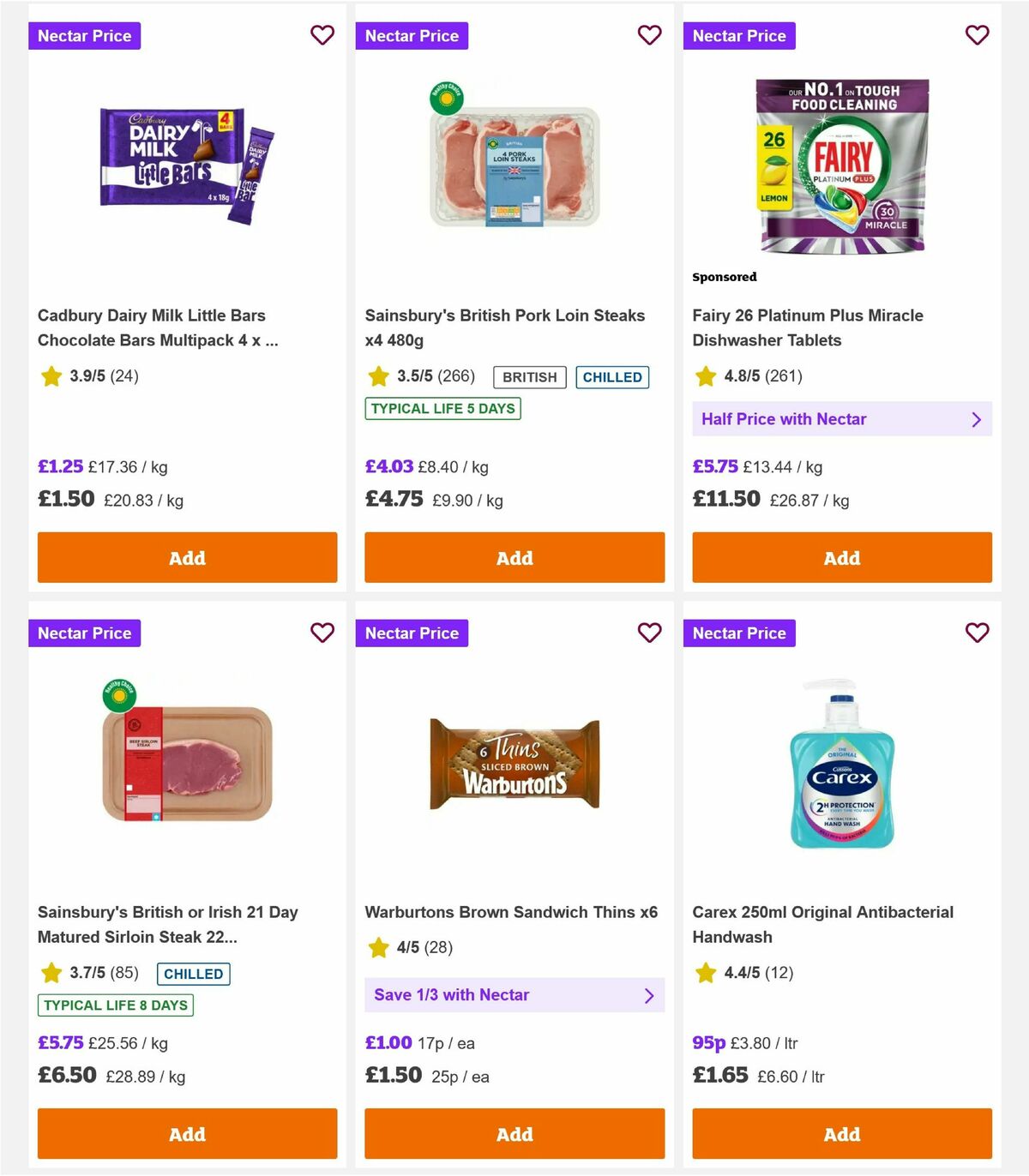The image size is (1029, 1176).
Task: Favourite the Carex Antibacterial Handwash
Action: (978, 633)
